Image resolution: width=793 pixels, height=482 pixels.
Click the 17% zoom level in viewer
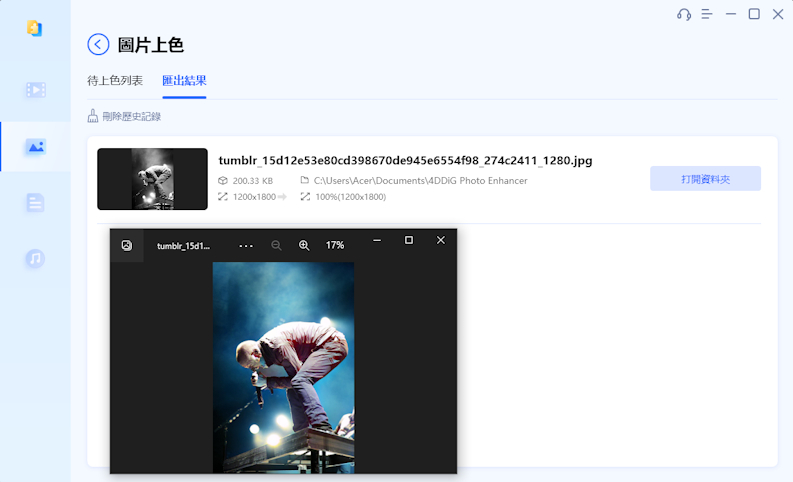[335, 245]
